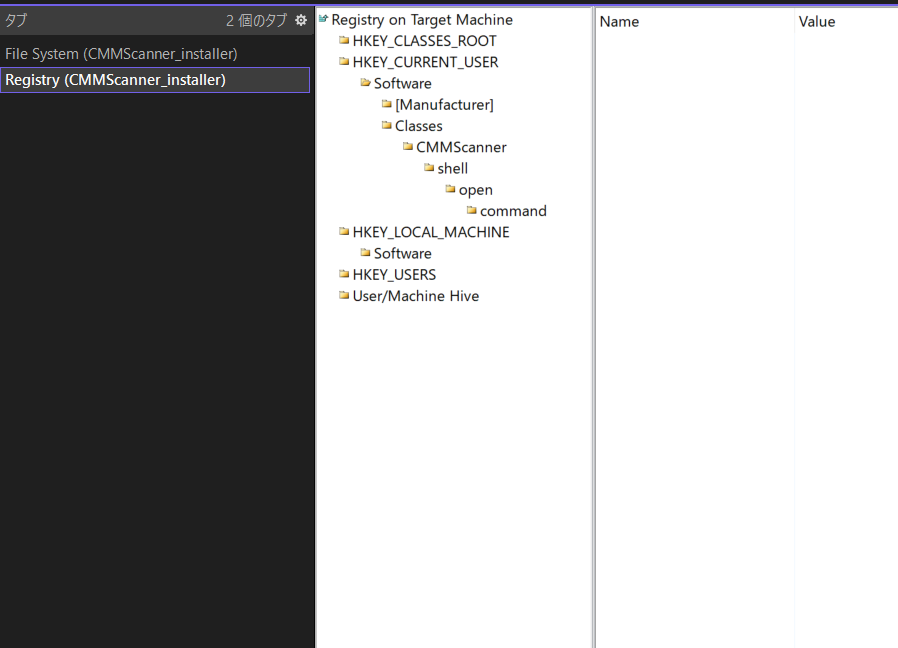Click the HKEY_USERS folder icon

click(344, 274)
